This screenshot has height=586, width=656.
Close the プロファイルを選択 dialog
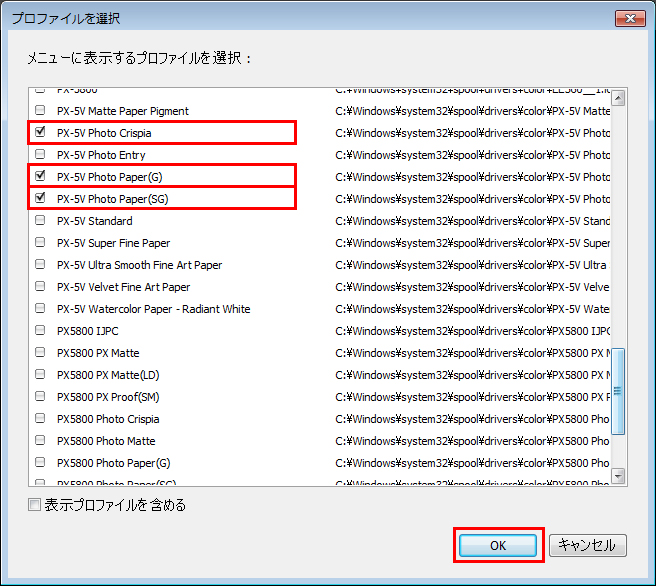tap(630, 18)
